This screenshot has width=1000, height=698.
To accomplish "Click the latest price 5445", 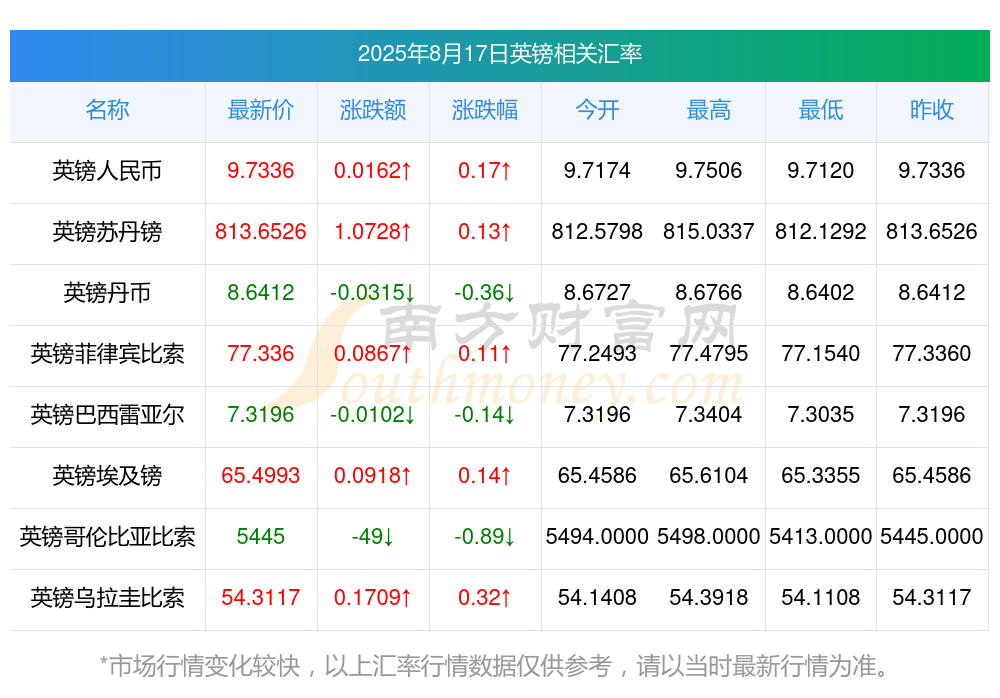I will (260, 537).
